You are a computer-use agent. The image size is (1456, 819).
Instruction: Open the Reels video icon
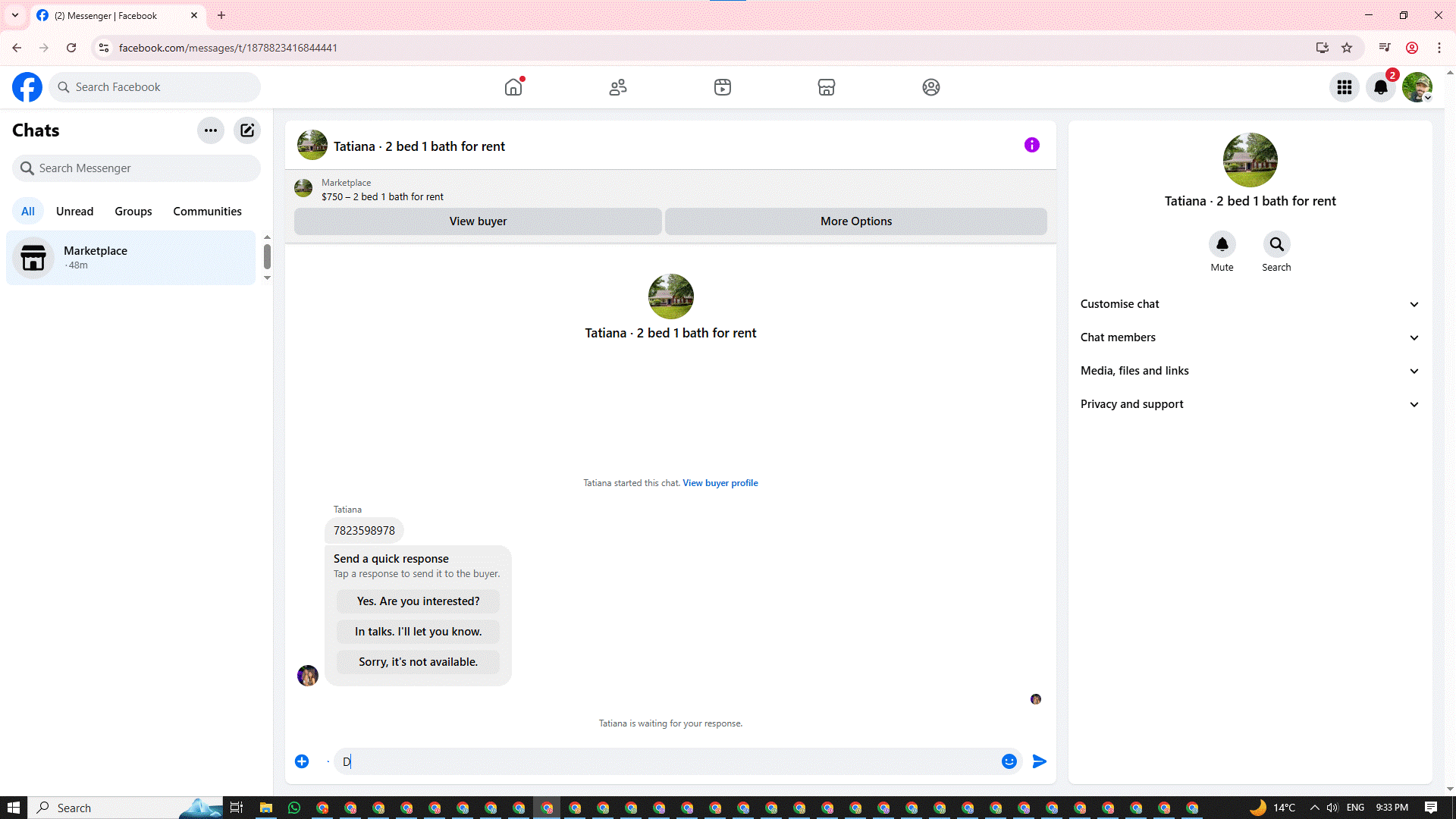[x=723, y=87]
